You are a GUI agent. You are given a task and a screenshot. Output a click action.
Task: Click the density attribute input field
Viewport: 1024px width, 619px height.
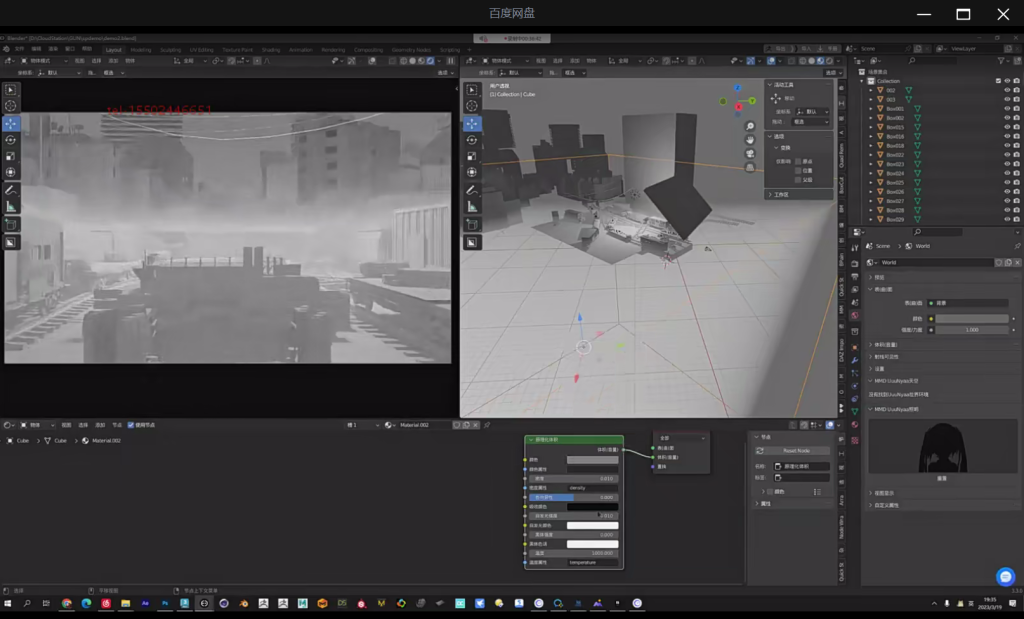[x=592, y=488]
